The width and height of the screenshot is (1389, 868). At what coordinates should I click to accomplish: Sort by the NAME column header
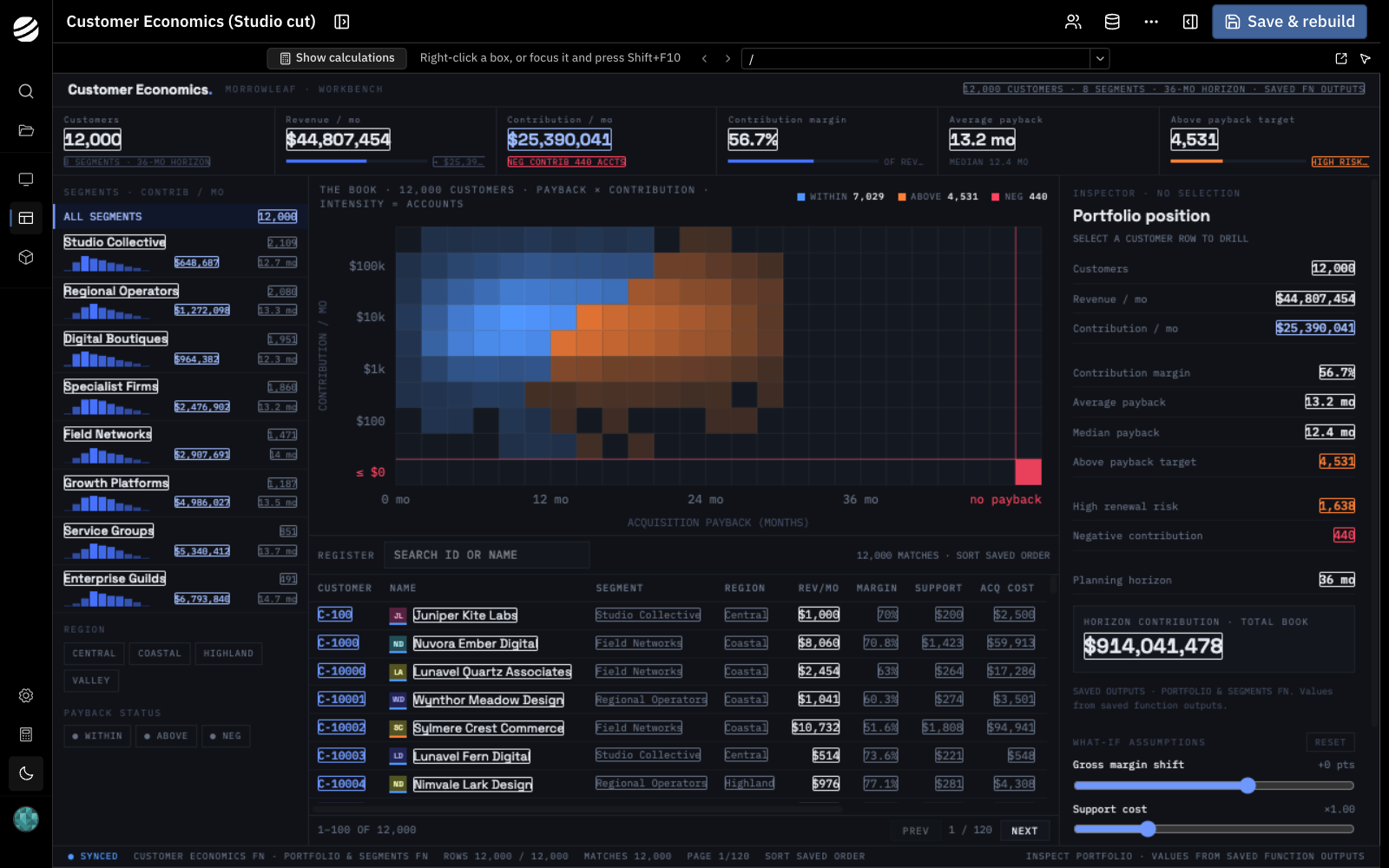403,589
